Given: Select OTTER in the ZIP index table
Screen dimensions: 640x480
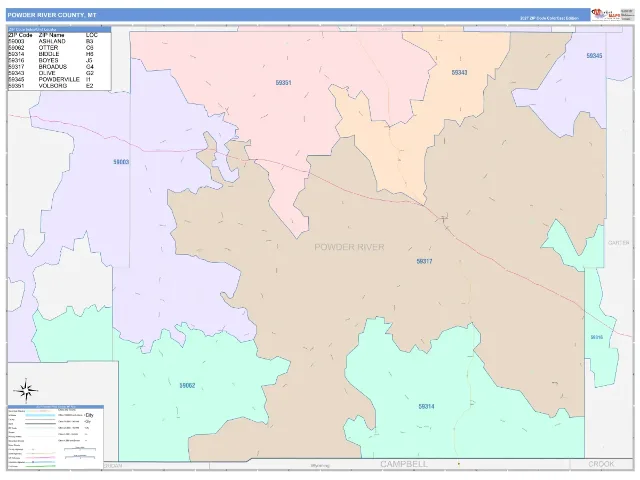Looking at the screenshot, I should (48, 48).
